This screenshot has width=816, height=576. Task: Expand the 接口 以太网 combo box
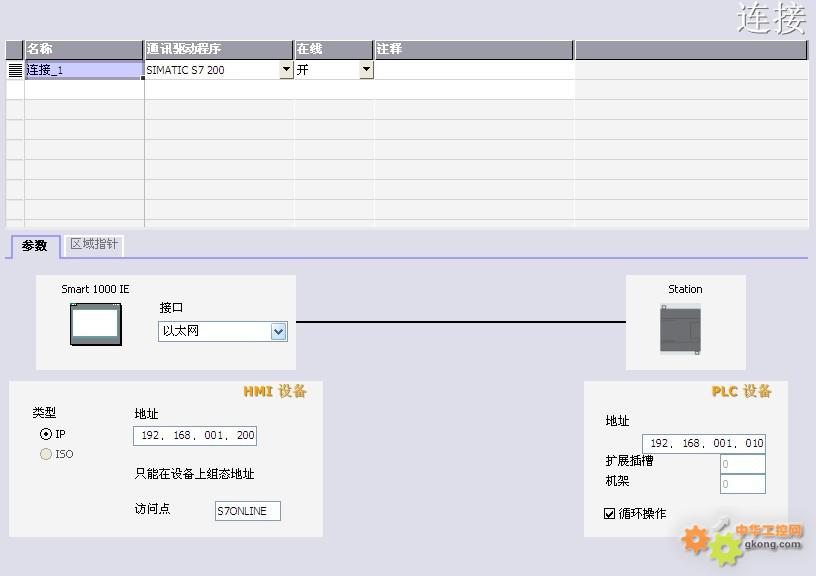pyautogui.click(x=223, y=331)
